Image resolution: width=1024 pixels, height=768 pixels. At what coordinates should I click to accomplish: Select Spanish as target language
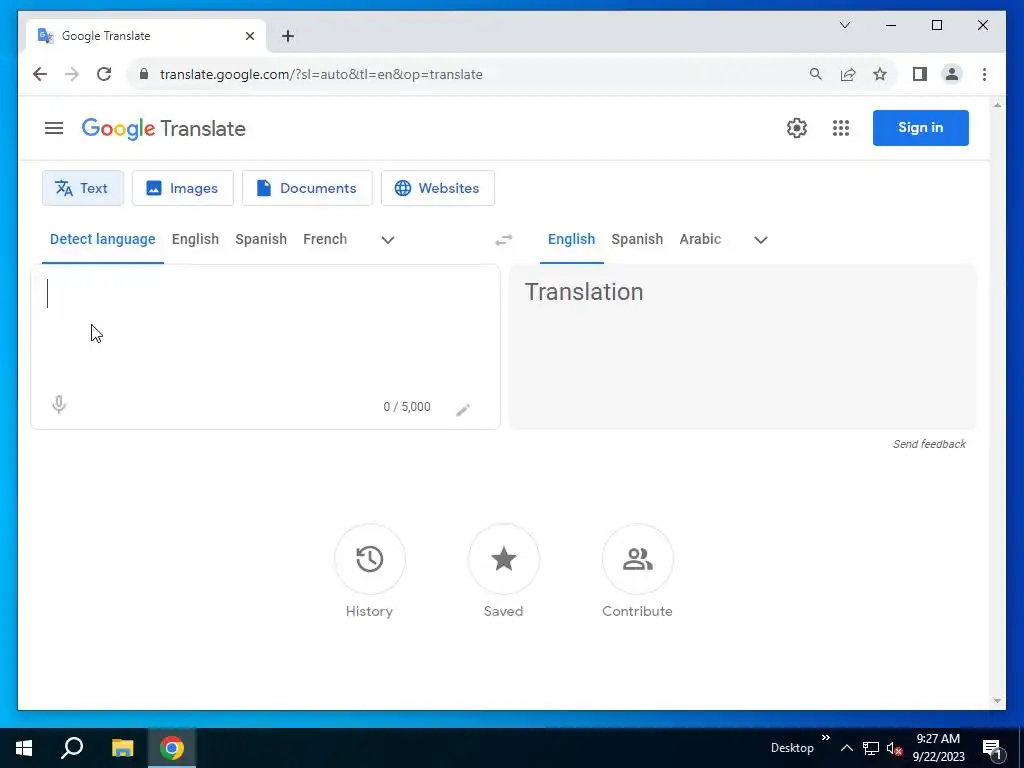coord(637,239)
